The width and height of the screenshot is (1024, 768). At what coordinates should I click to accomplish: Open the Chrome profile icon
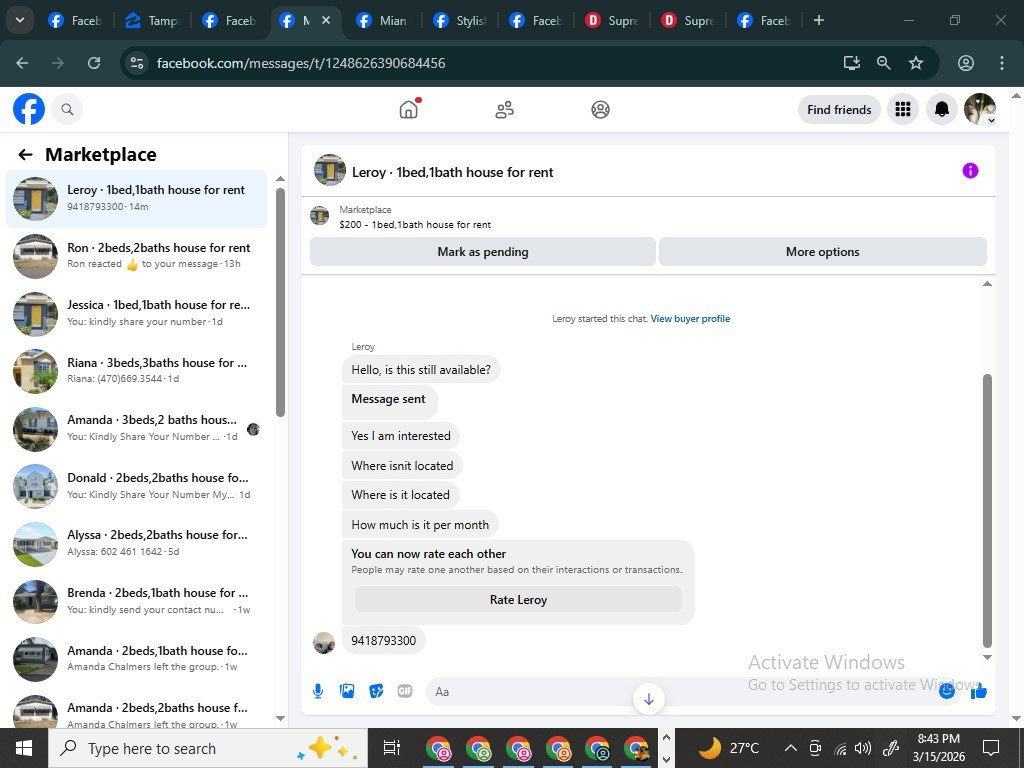click(965, 63)
